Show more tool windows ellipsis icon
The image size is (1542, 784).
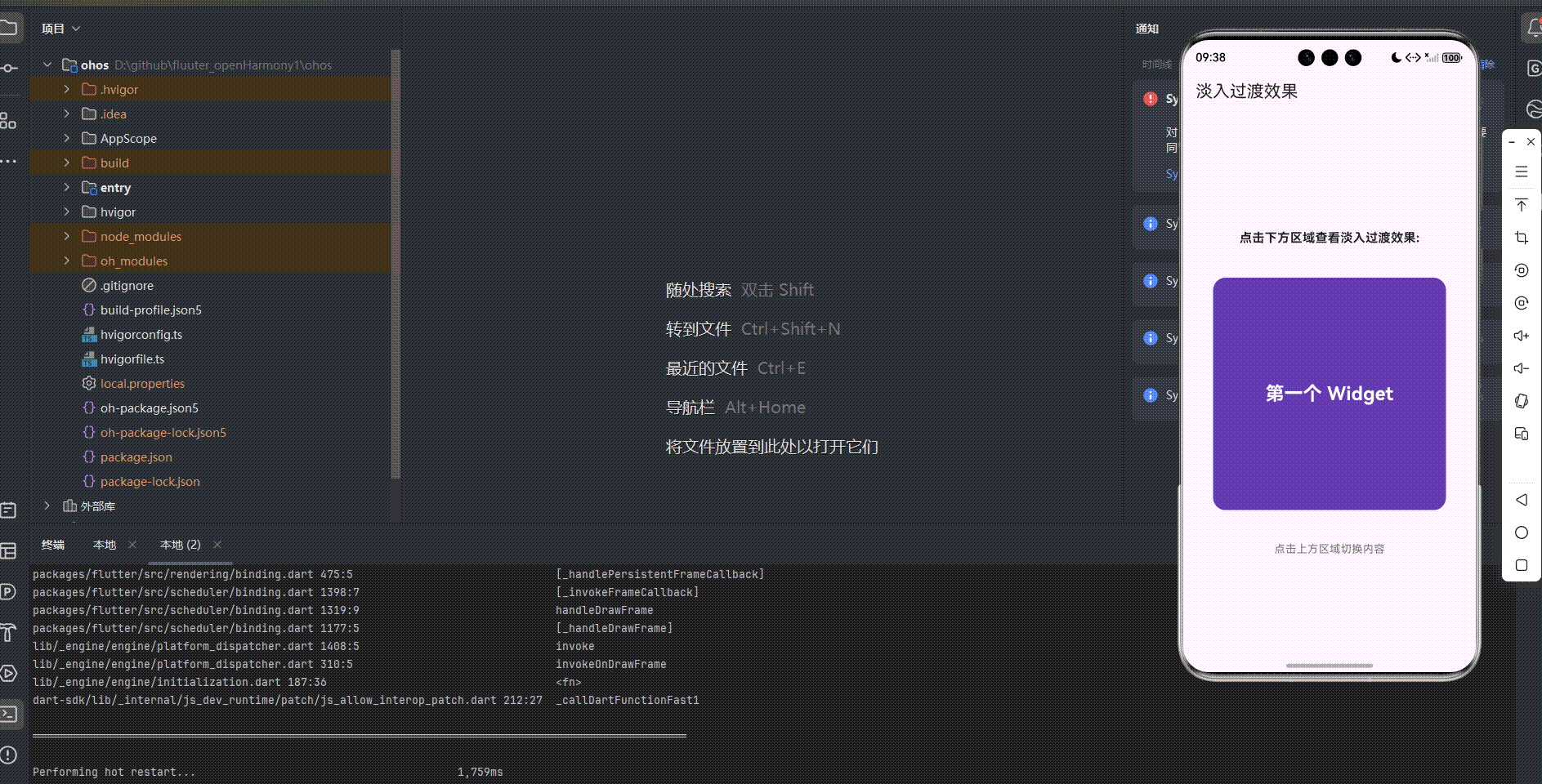[x=8, y=161]
